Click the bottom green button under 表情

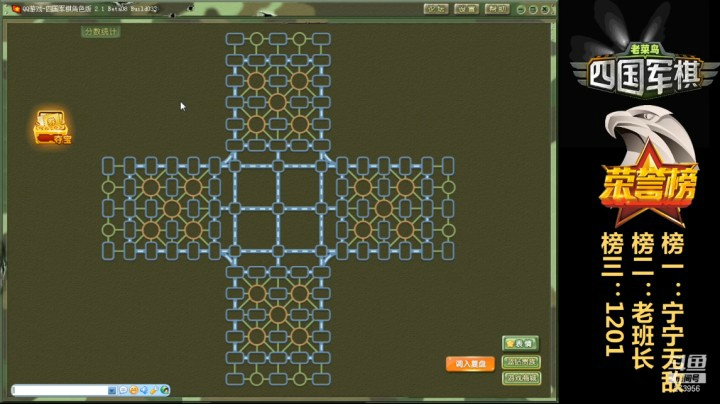(x=521, y=378)
